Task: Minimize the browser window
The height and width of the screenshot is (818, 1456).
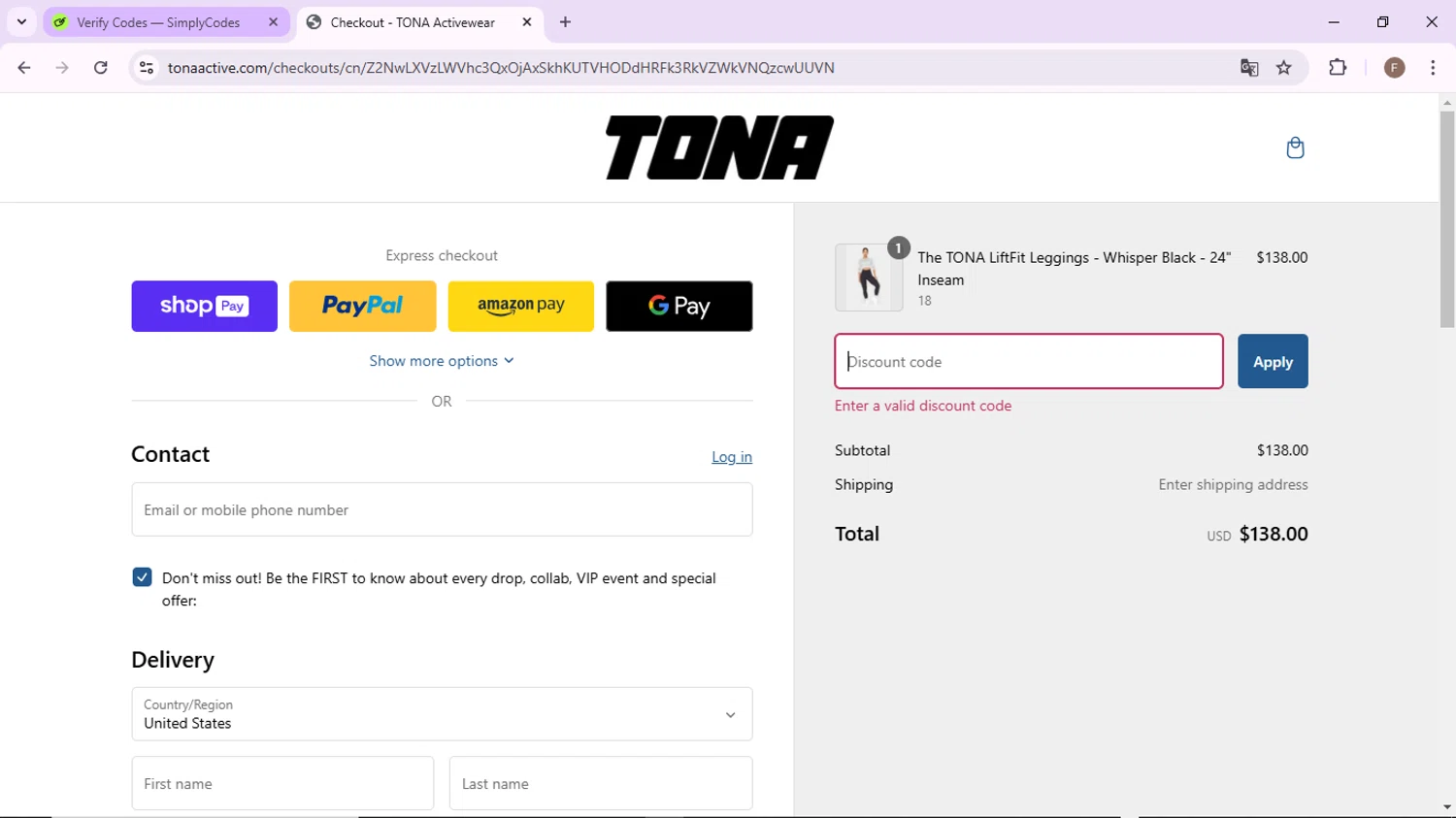Action: (1334, 22)
